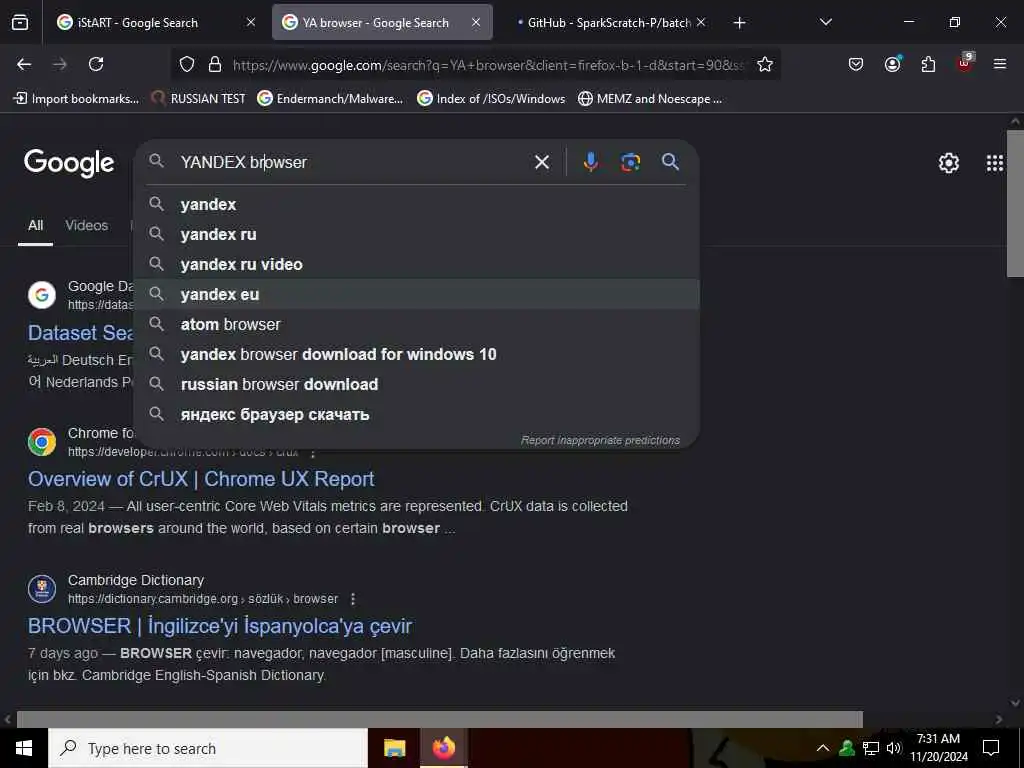The image size is (1024, 768).
Task: Select "russian browser download" suggestion
Action: click(417, 385)
